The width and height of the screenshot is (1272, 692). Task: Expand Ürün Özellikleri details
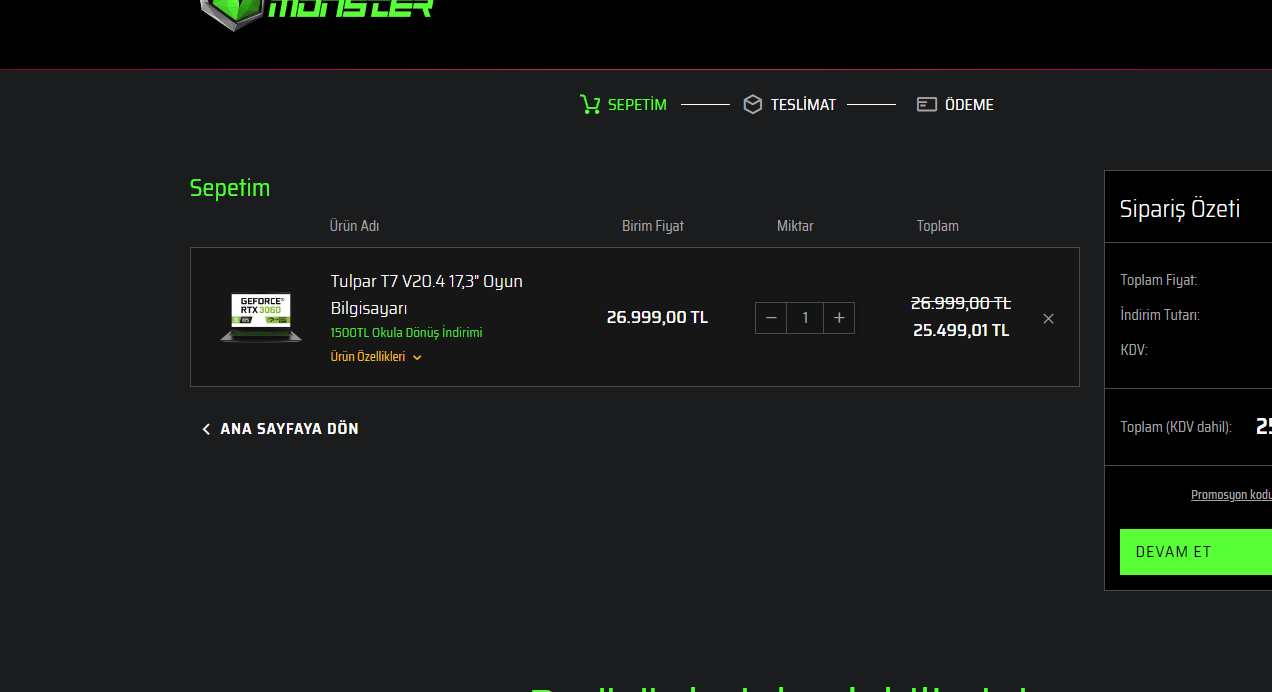point(376,357)
